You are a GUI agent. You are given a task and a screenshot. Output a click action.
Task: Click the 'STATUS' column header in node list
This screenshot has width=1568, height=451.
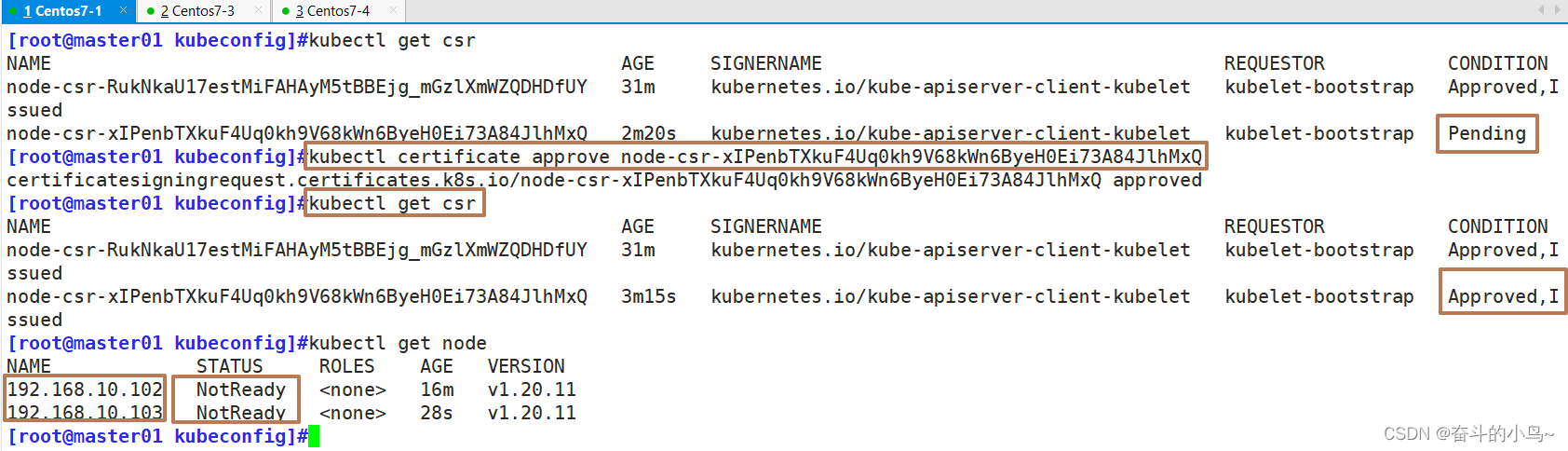[x=230, y=366]
